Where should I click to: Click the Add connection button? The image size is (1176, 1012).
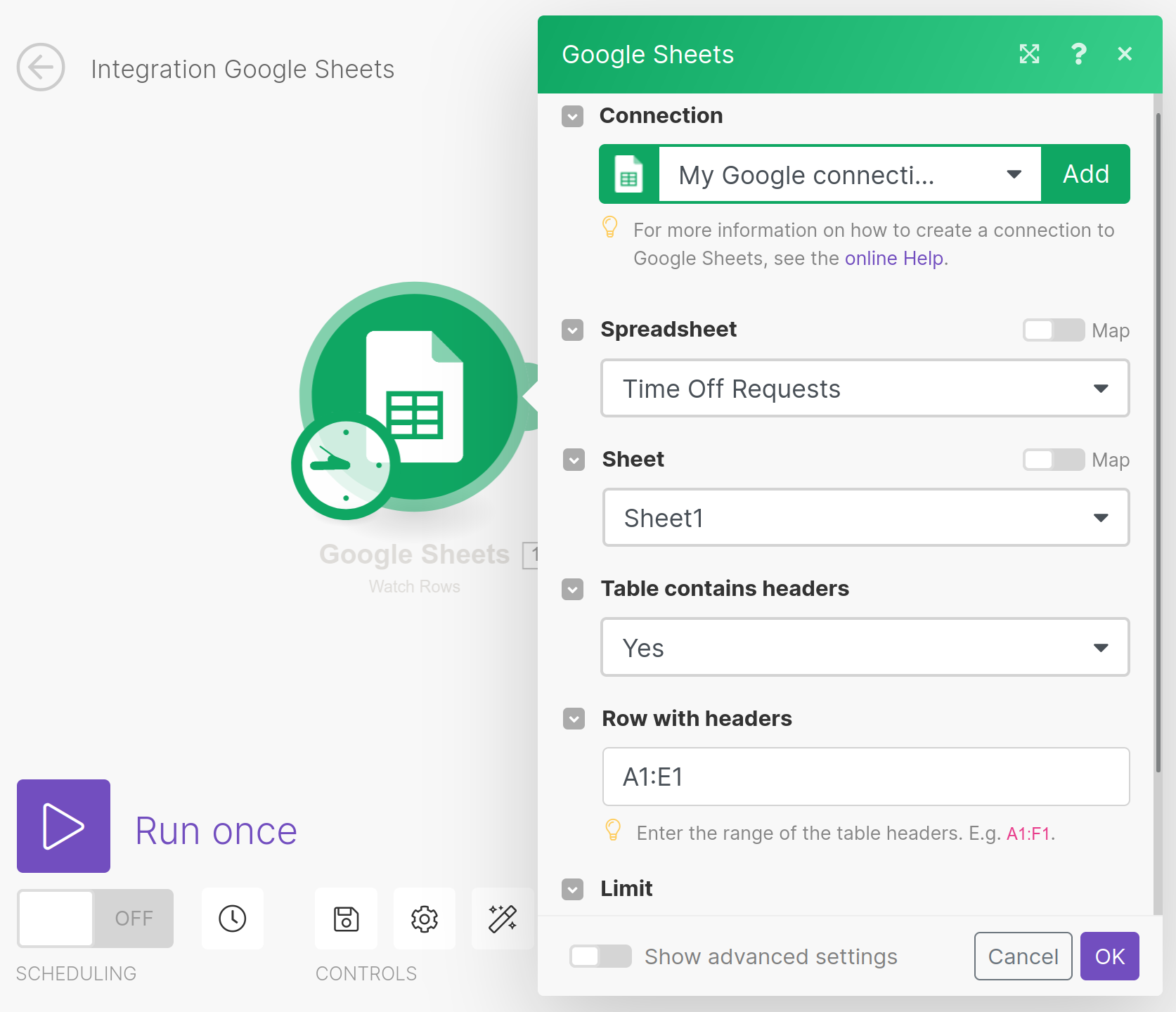(1086, 174)
